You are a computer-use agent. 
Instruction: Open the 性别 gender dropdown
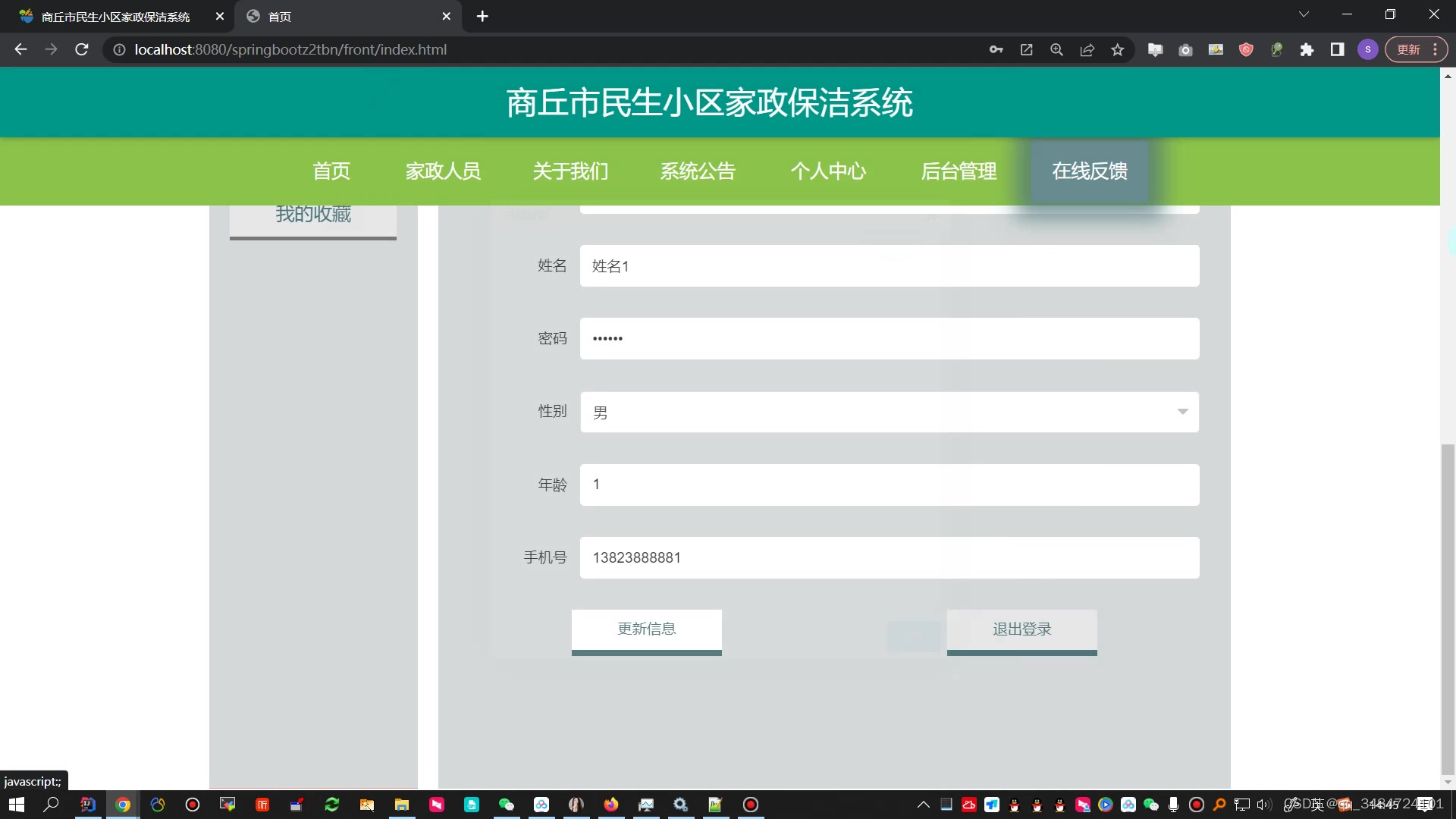pyautogui.click(x=889, y=412)
